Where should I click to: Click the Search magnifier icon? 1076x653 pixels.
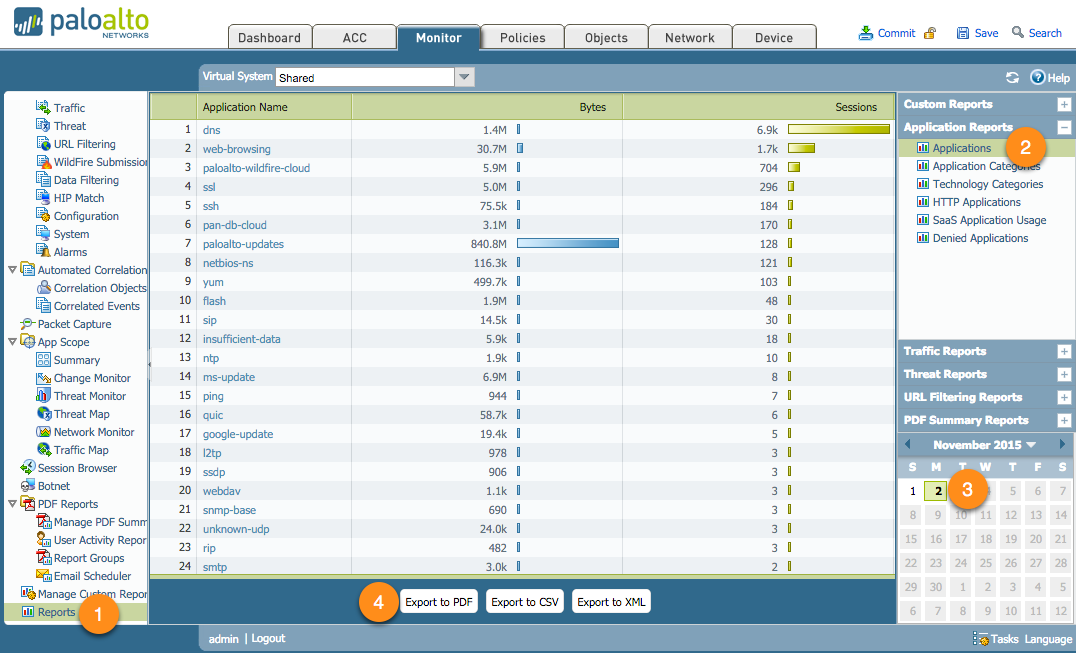(1018, 33)
